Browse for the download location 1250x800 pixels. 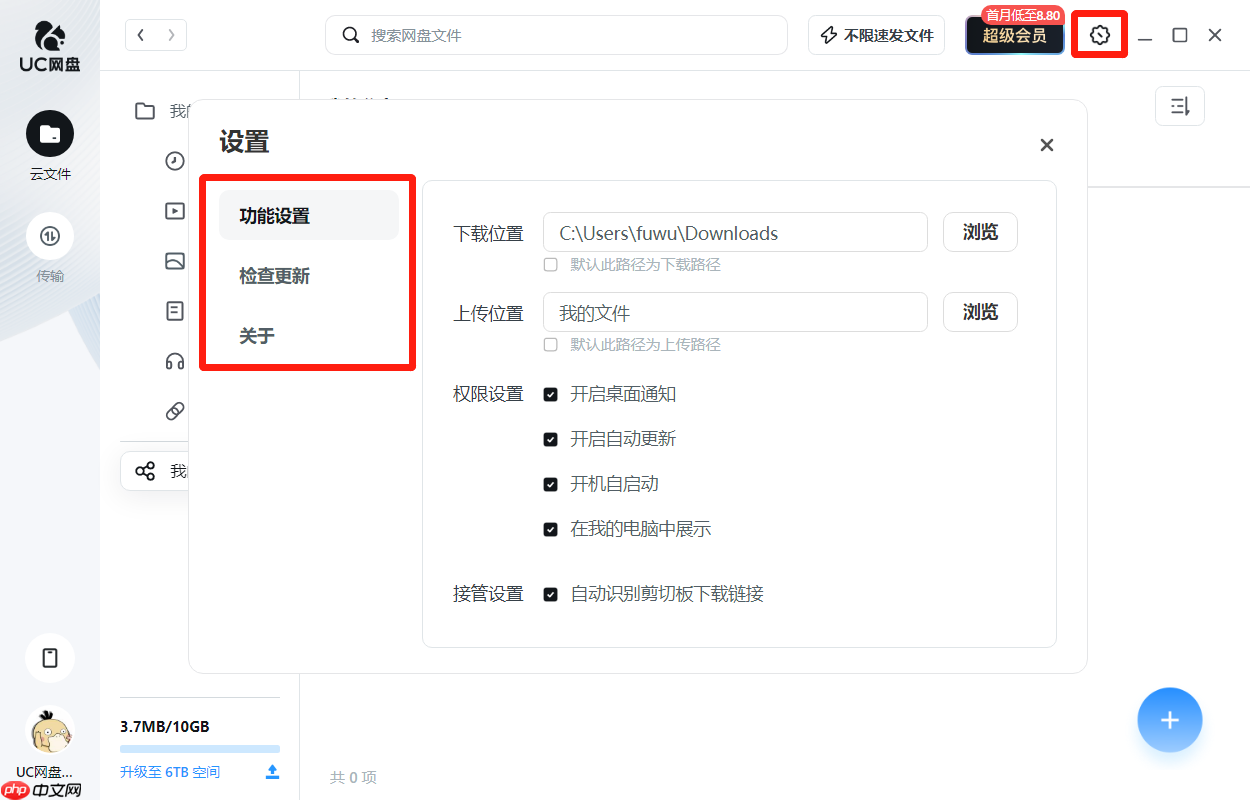(980, 232)
